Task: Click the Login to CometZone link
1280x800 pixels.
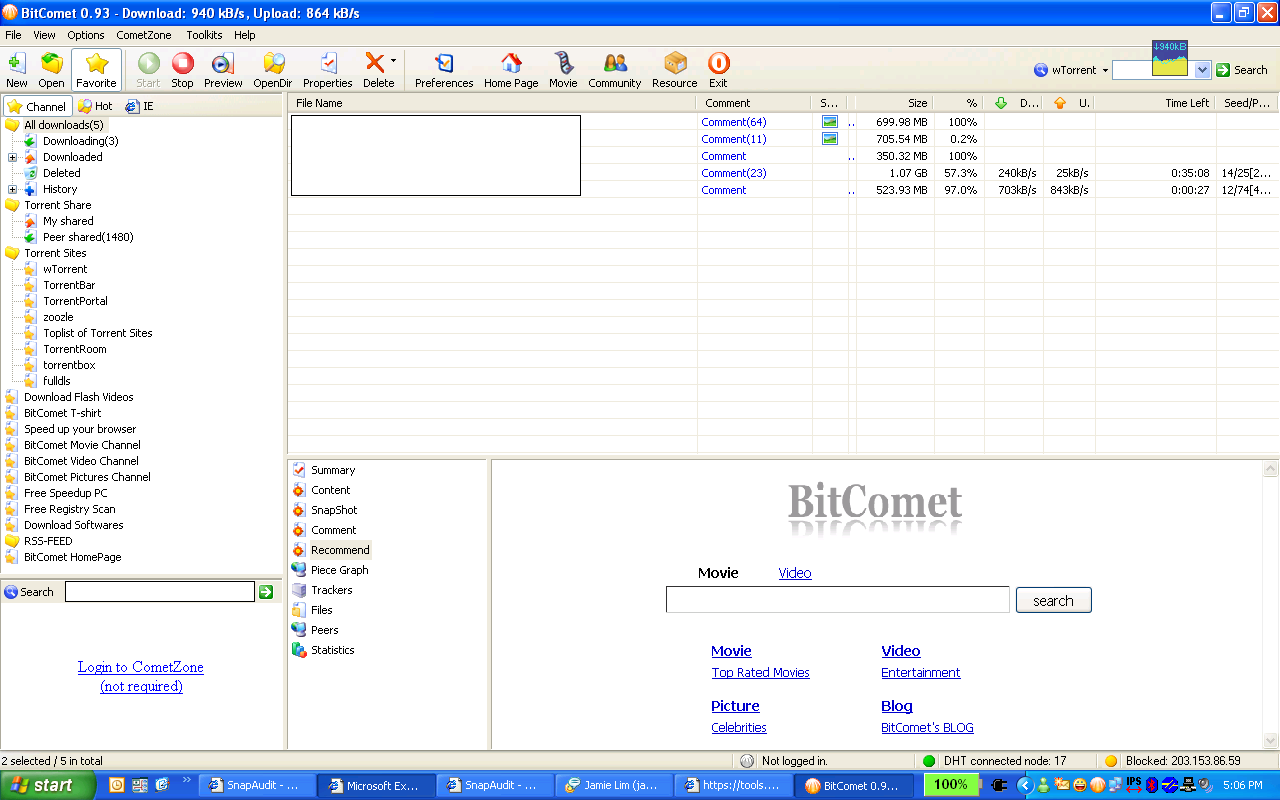Action: tap(141, 667)
